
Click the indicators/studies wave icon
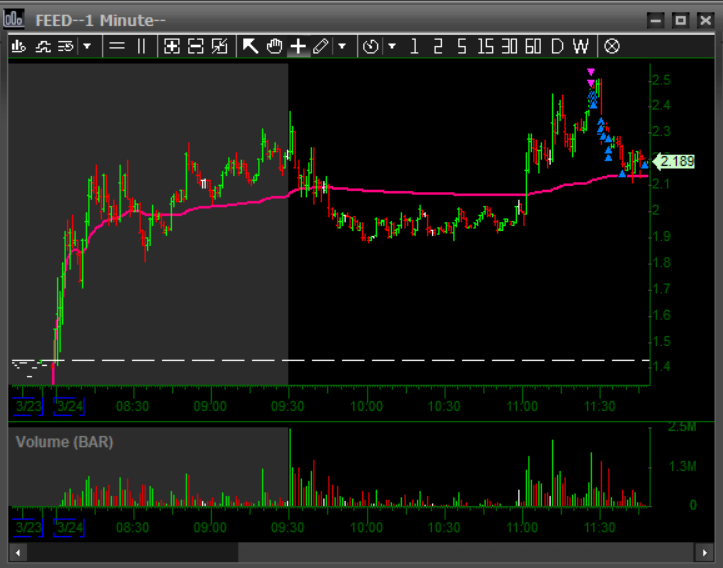[x=43, y=47]
